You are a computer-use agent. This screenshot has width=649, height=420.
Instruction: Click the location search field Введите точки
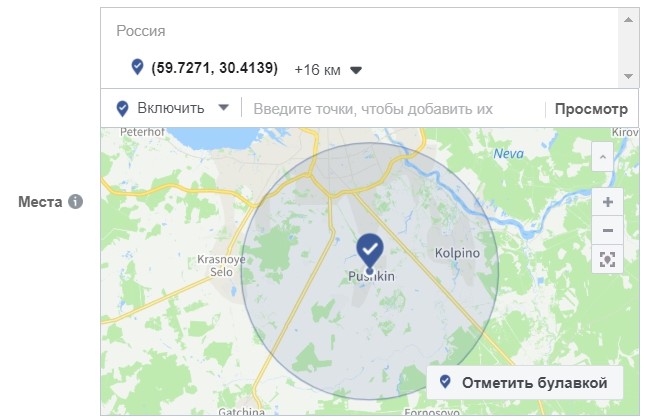(x=393, y=109)
